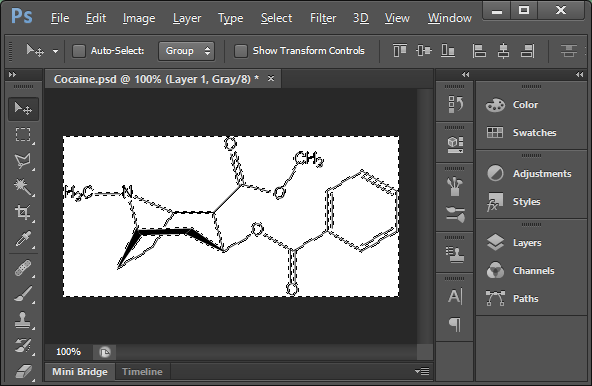Switch to the Mini Bridge tab
Image resolution: width=592 pixels, height=386 pixels.
[80, 372]
